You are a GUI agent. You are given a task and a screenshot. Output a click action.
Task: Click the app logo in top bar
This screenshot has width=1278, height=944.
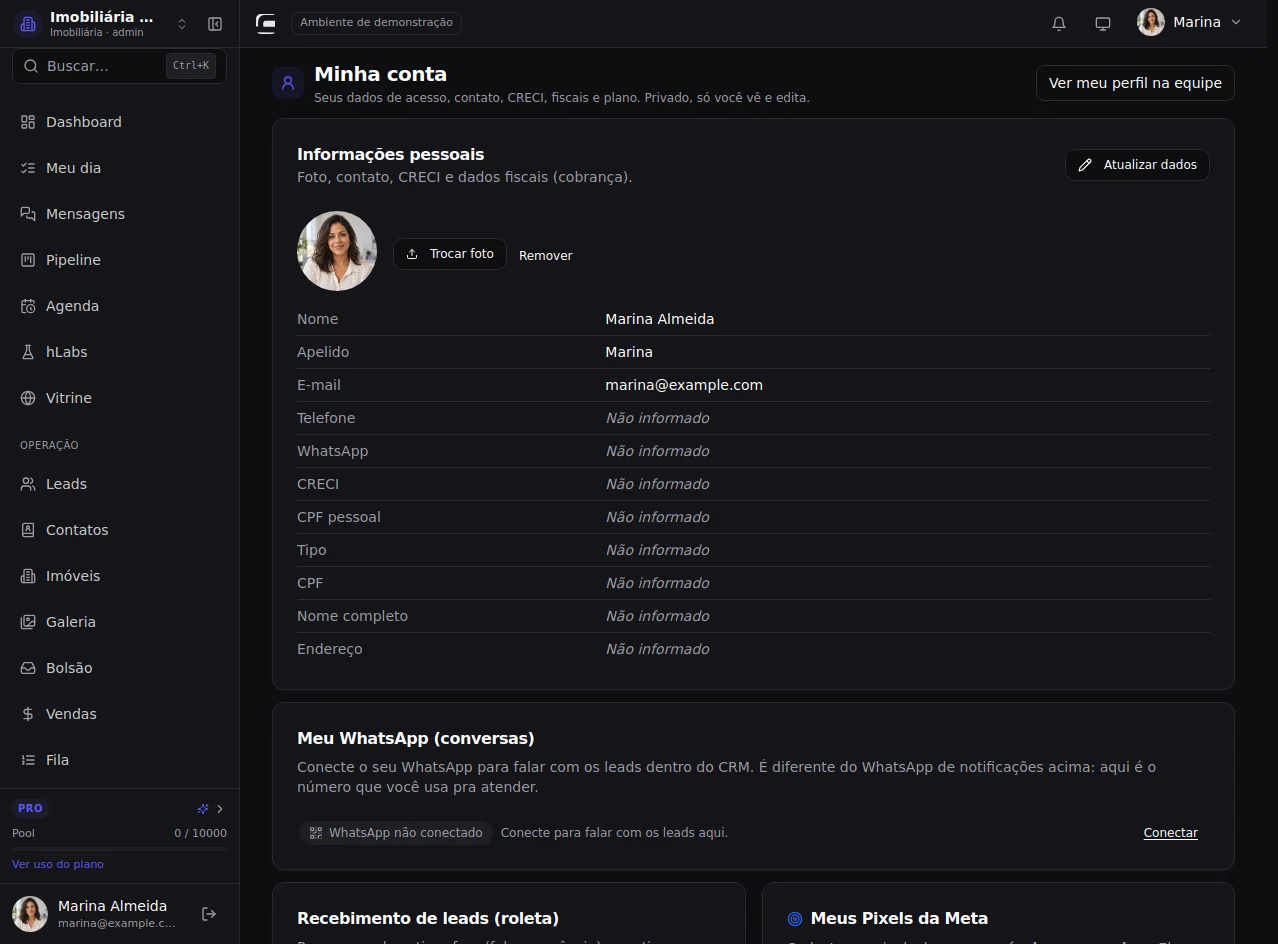click(266, 23)
